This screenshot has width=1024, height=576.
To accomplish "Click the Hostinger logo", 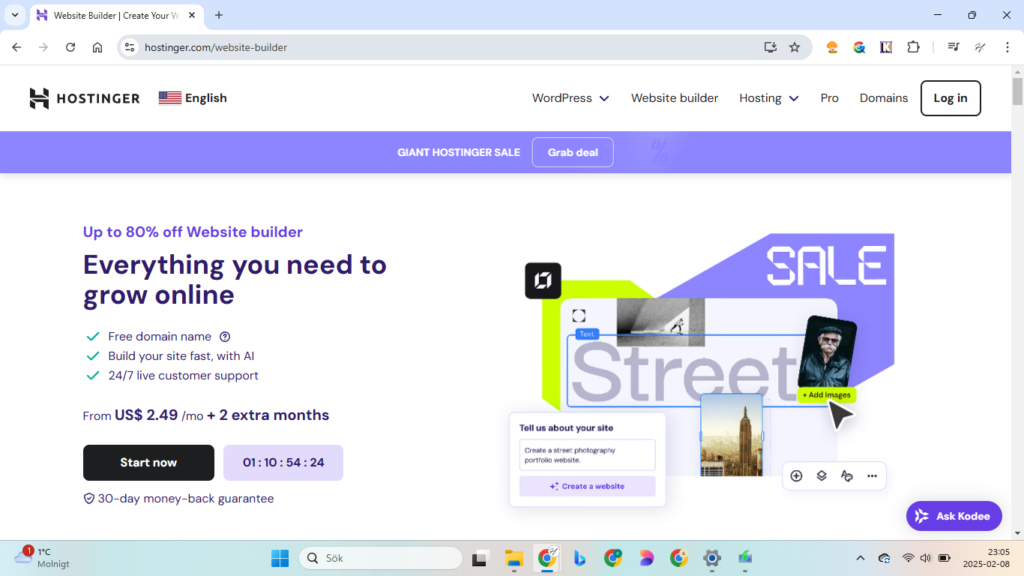I will (x=84, y=98).
